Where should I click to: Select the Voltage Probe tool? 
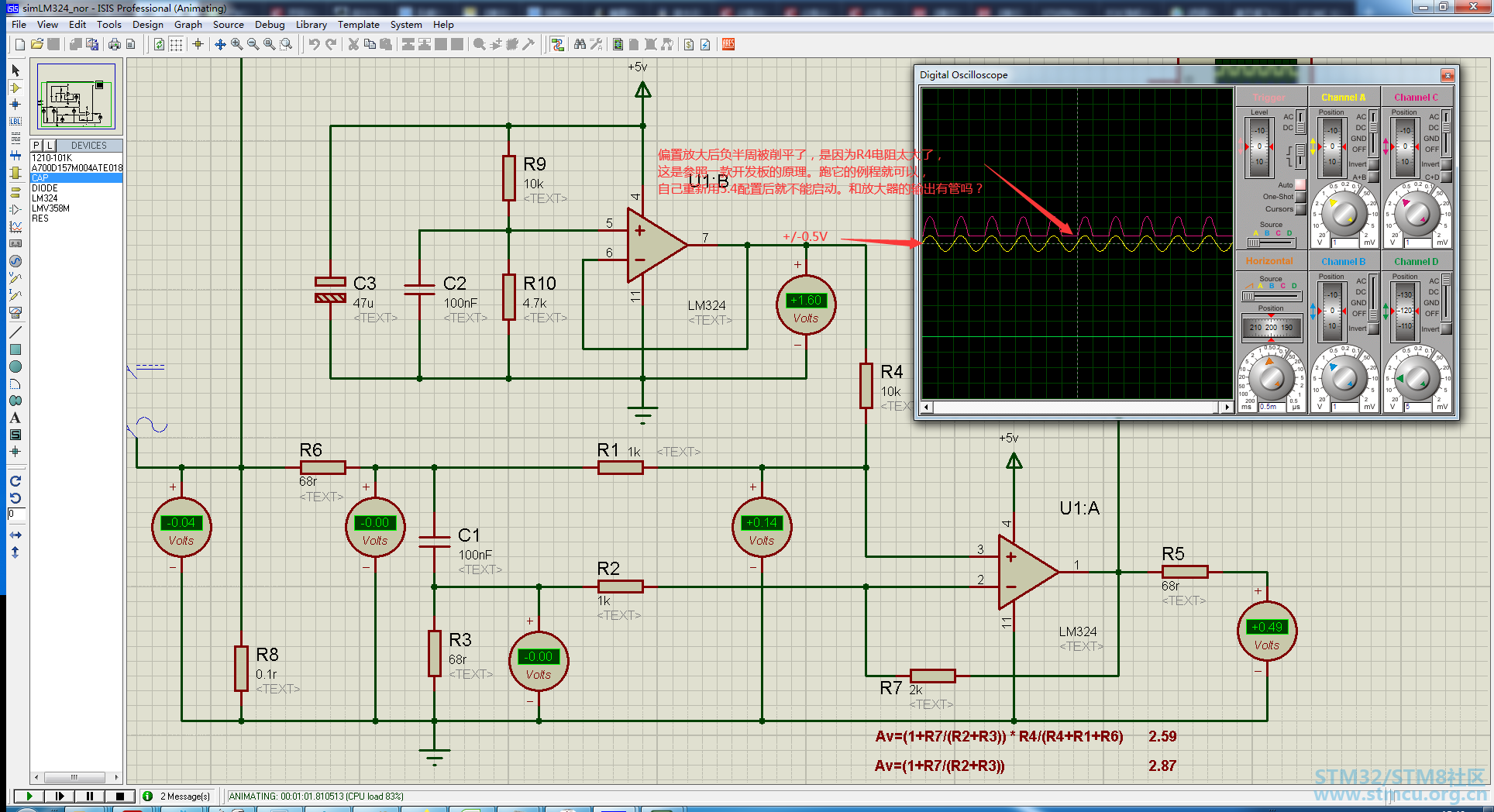pyautogui.click(x=15, y=278)
